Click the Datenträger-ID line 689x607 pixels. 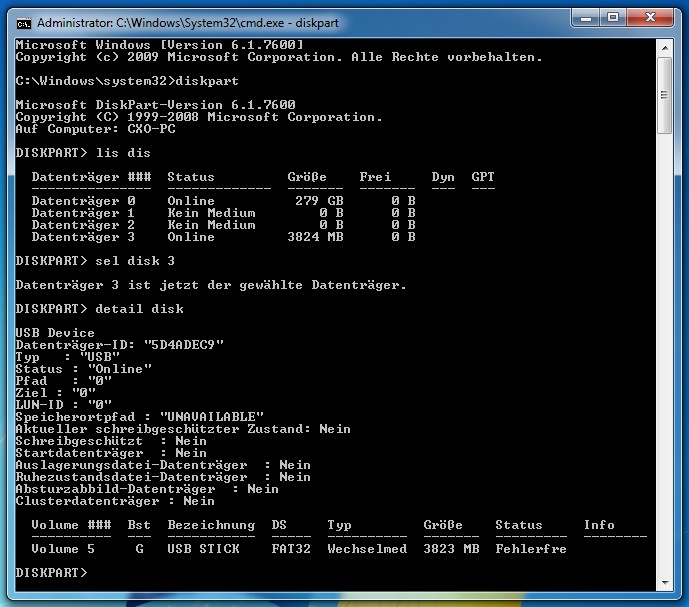pyautogui.click(x=119, y=345)
